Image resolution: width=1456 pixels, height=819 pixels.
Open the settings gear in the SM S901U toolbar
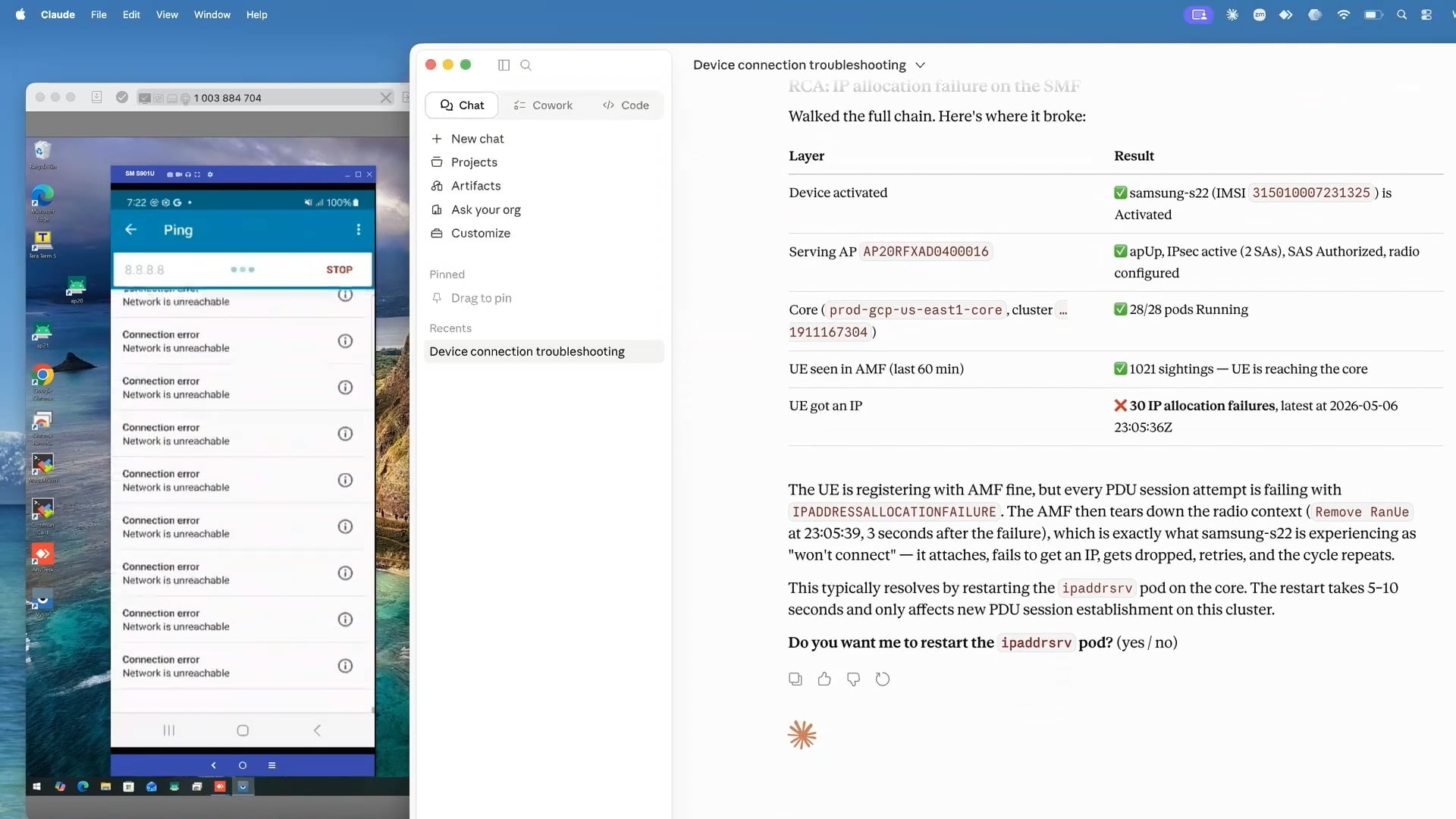[x=210, y=174]
